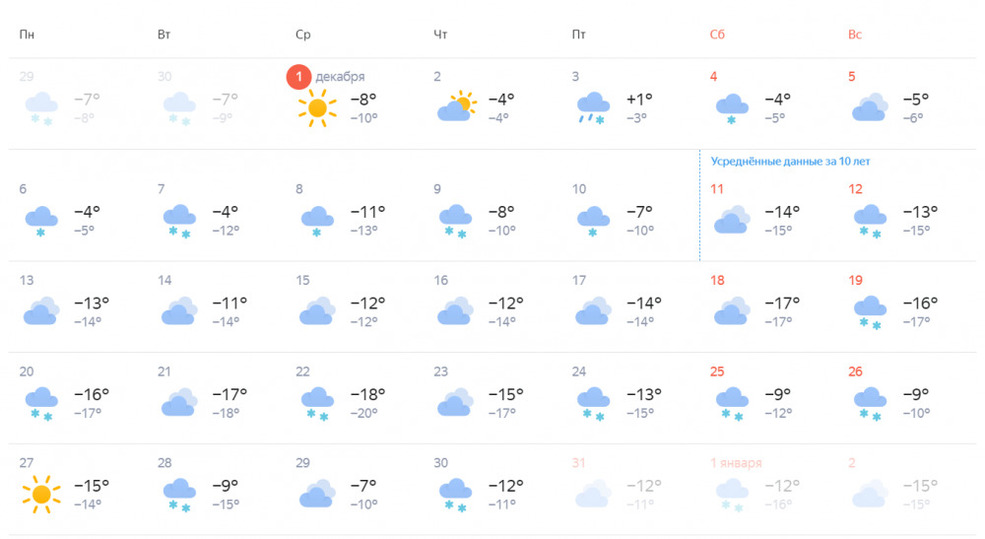Viewport: 985px width, 539px height.
Task: Open the Усреднённые данные за 10 лет label
Action: pos(790,161)
